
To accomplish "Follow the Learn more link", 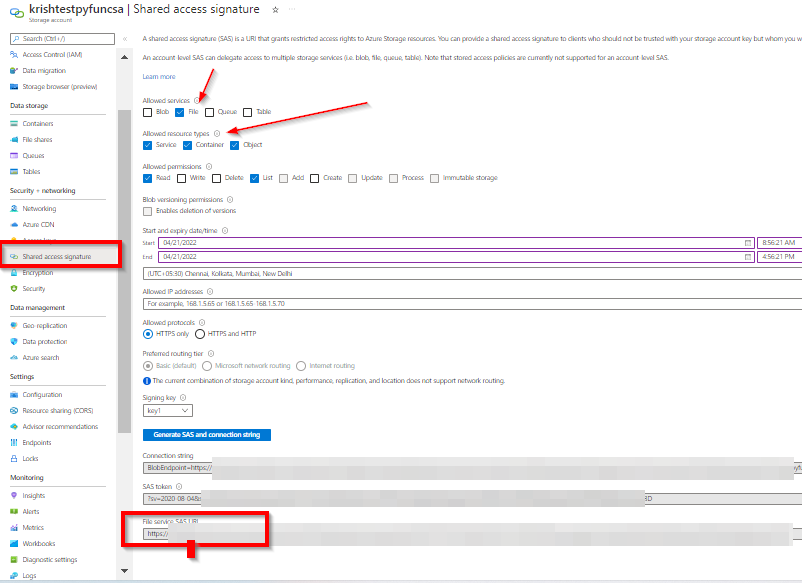I will [x=159, y=77].
